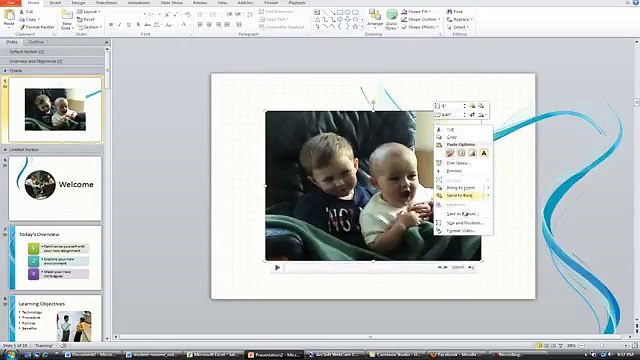640x360 pixels.
Task: Open the Replace dropdown
Action: [460, 19]
